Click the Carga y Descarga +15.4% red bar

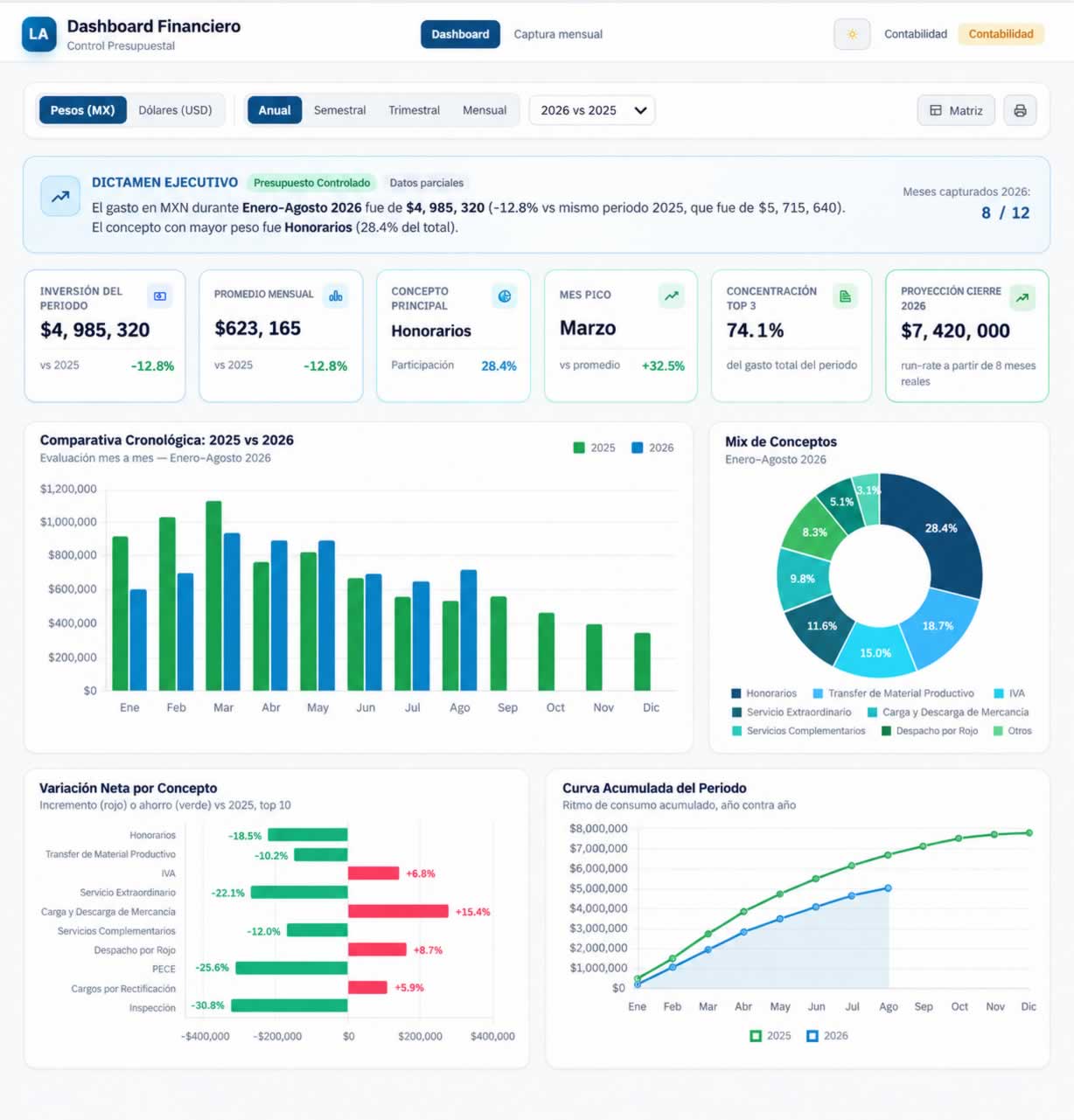tap(399, 911)
